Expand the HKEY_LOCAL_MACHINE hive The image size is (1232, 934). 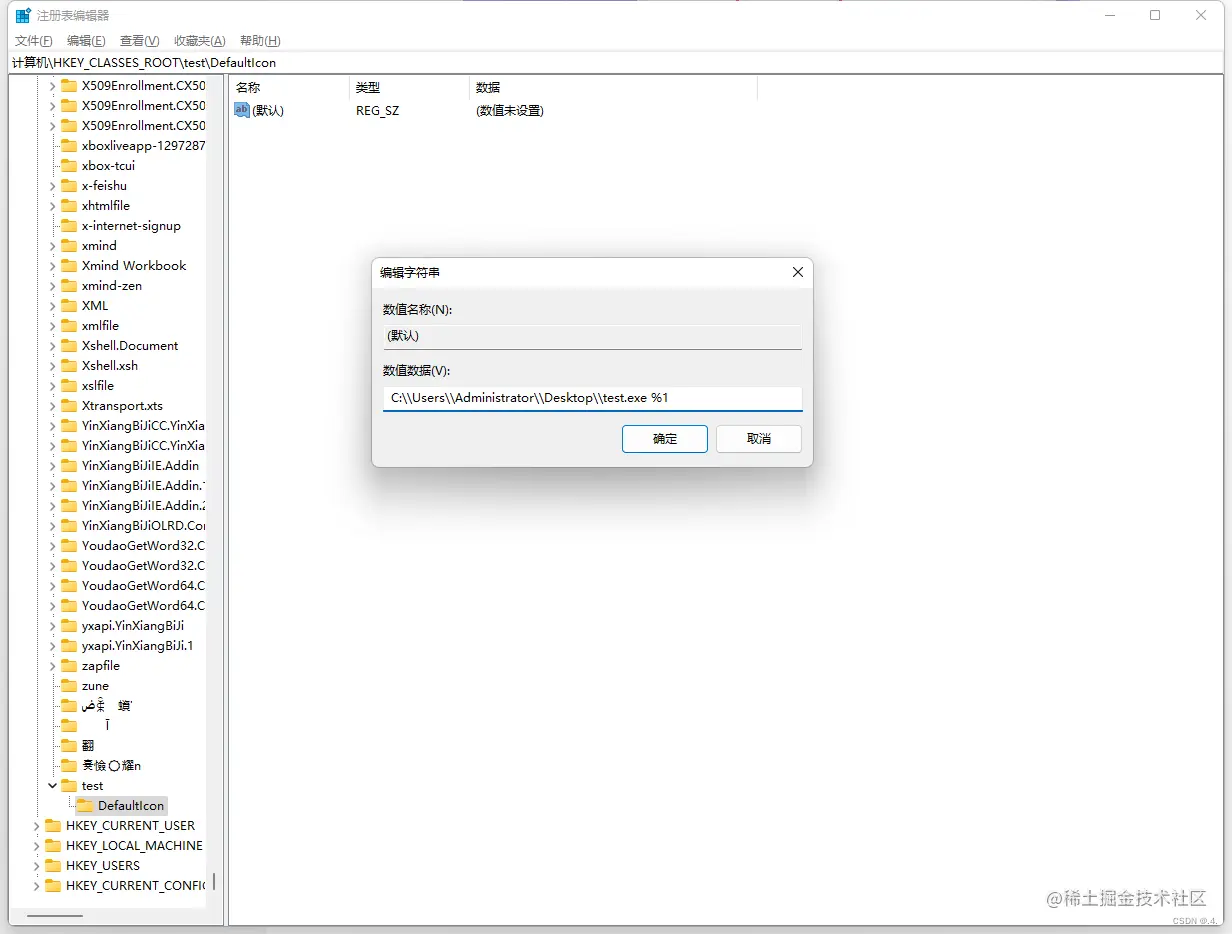(37, 846)
